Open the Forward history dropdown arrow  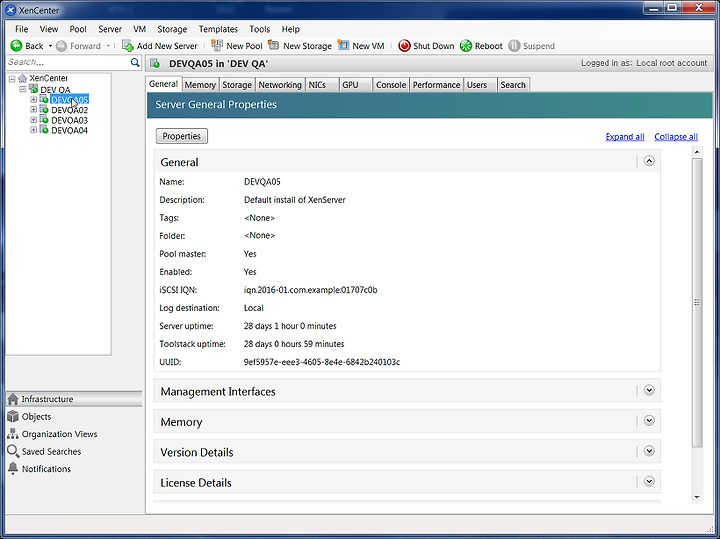[108, 46]
